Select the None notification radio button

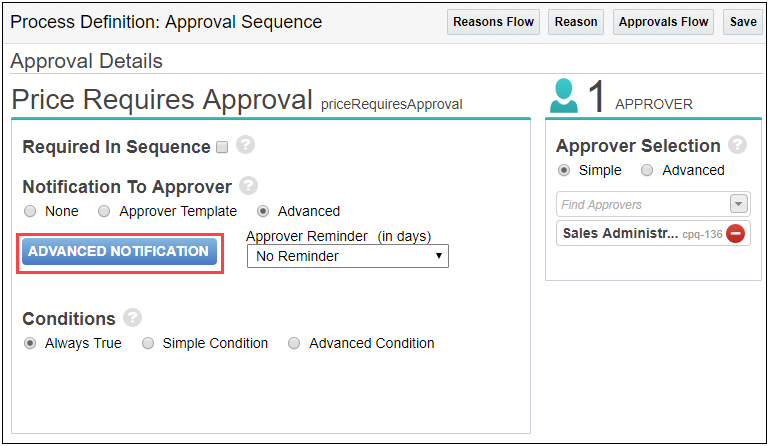pyautogui.click(x=30, y=211)
